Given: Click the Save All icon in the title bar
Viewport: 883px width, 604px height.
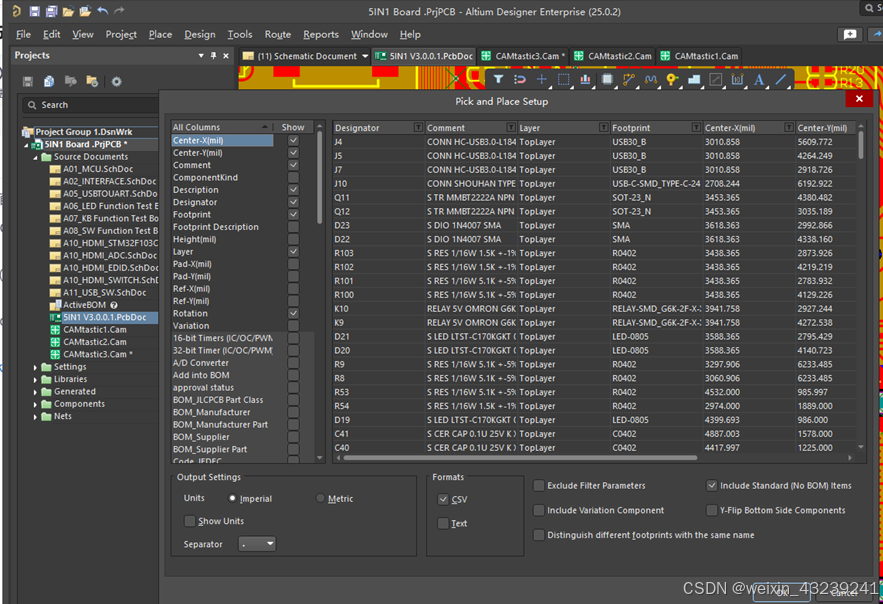Looking at the screenshot, I should click(51, 11).
